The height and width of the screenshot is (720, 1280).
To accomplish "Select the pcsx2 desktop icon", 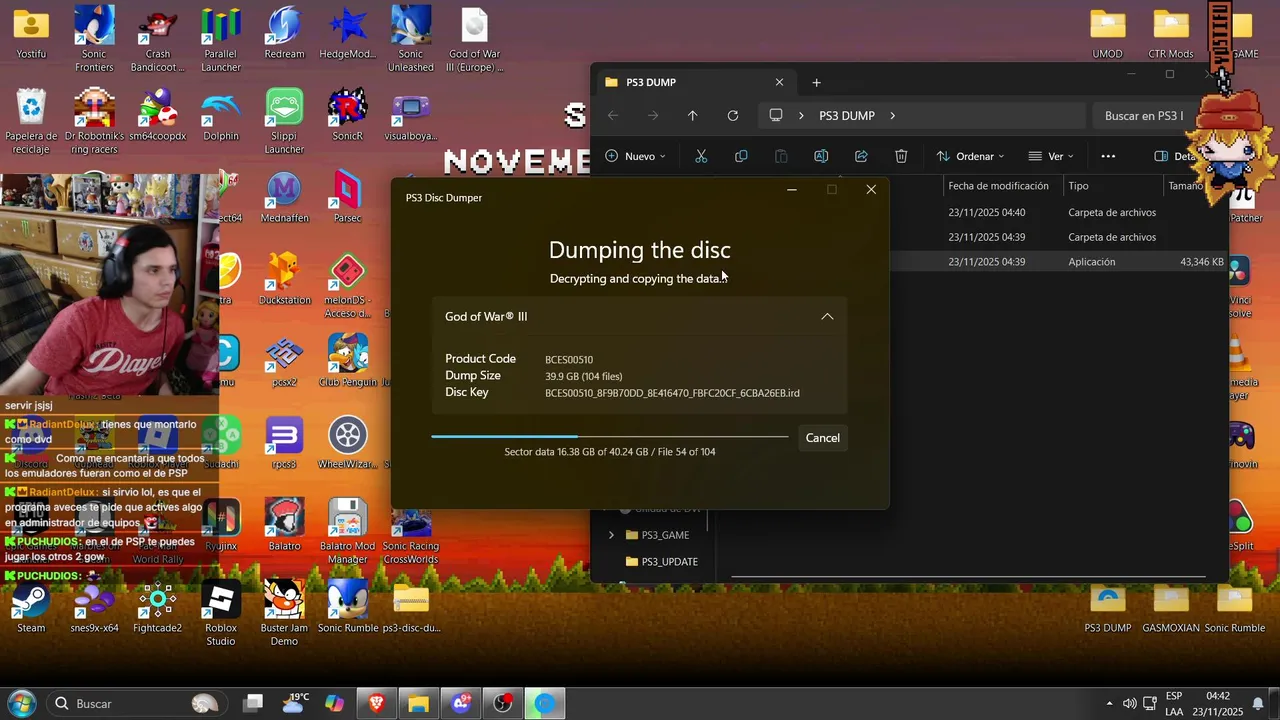I will [284, 361].
